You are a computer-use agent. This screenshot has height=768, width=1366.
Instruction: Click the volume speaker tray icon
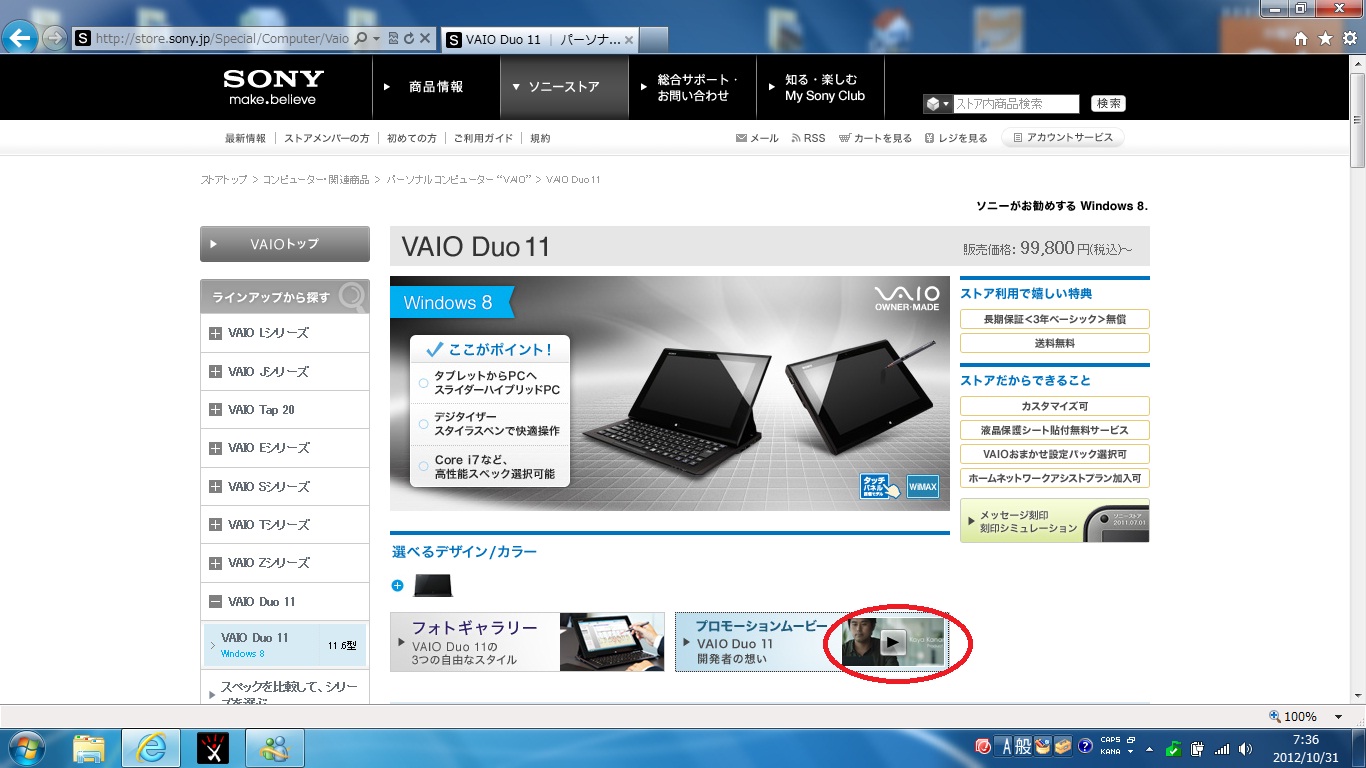(1245, 748)
